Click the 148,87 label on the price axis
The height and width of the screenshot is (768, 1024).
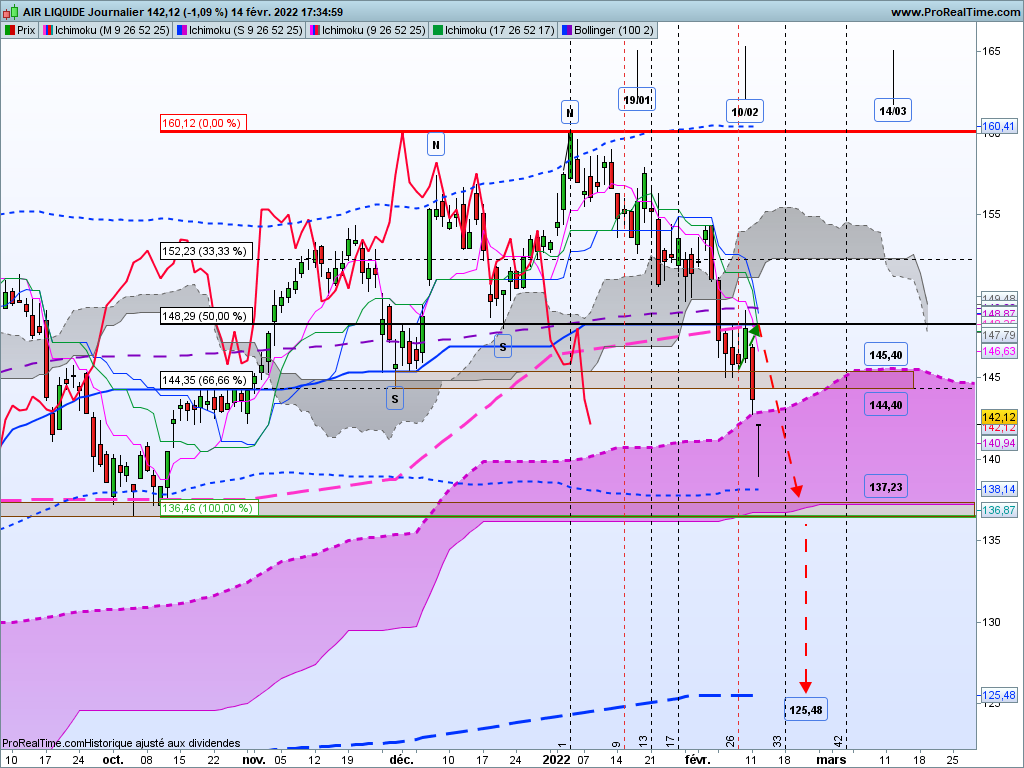[999, 314]
